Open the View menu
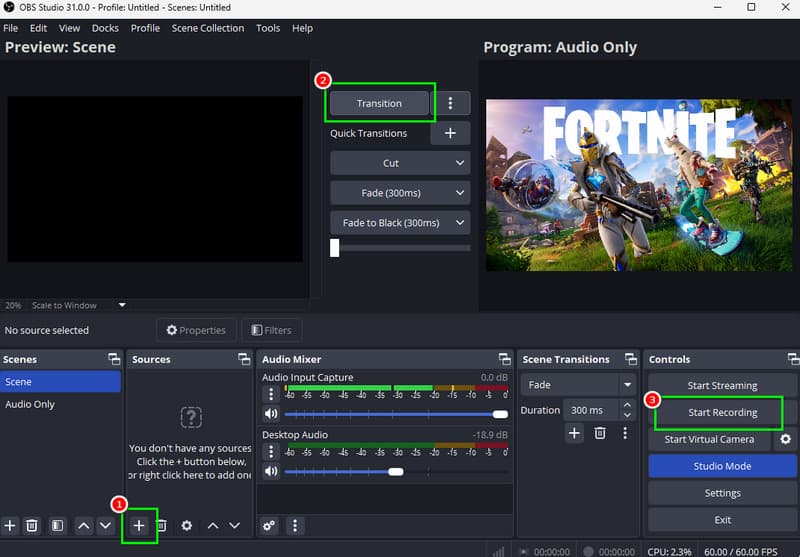 [x=69, y=28]
